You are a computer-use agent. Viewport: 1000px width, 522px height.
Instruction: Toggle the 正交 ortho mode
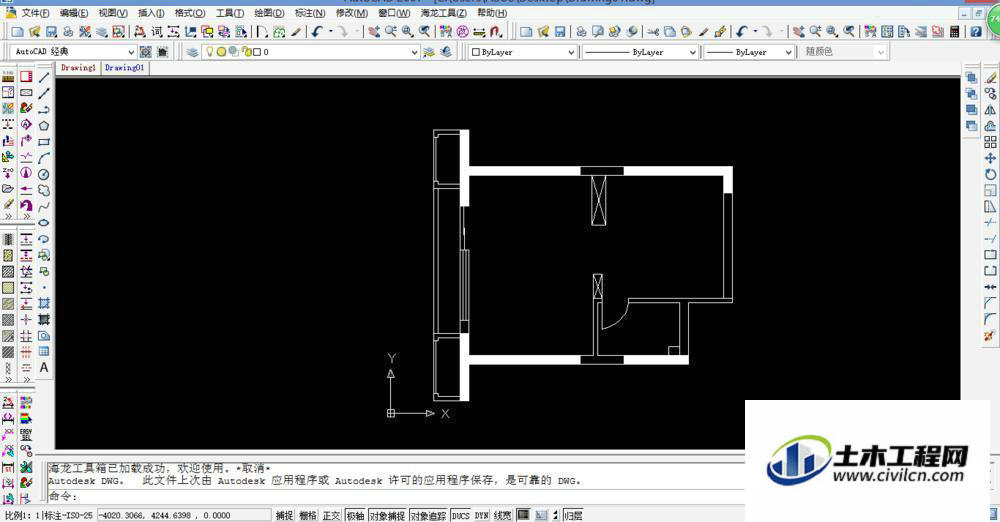pos(332,516)
